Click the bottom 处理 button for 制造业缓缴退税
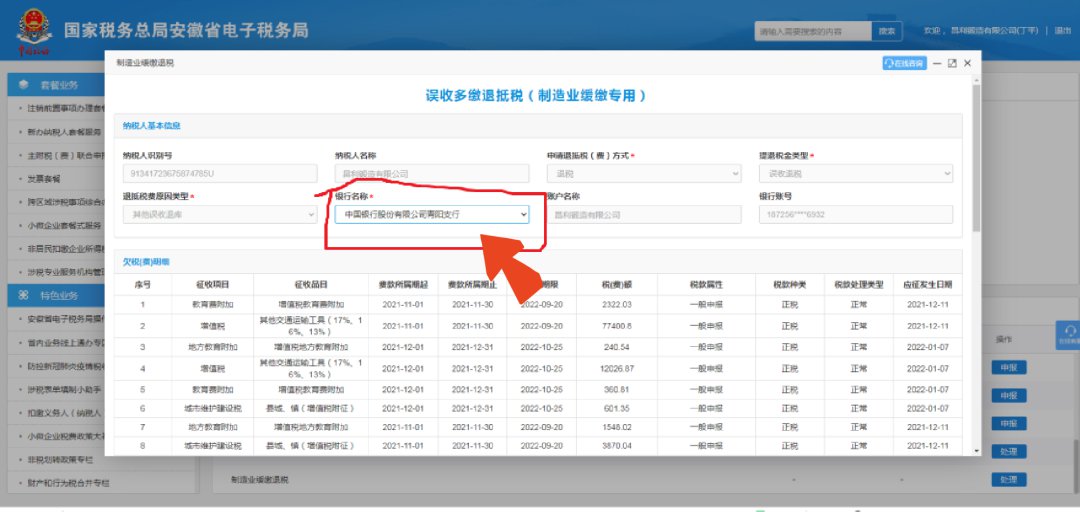This screenshot has height=512, width=1080. [x=1009, y=480]
